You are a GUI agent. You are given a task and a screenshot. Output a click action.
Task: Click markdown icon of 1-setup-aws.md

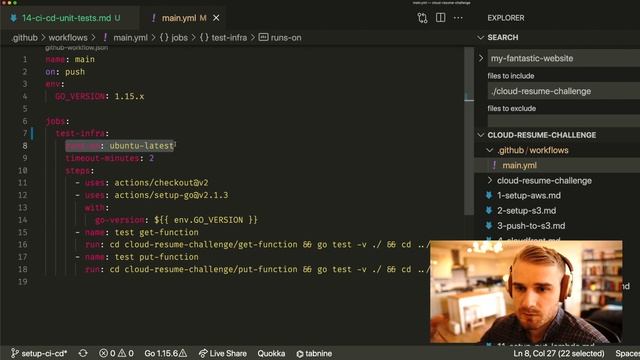(489, 196)
